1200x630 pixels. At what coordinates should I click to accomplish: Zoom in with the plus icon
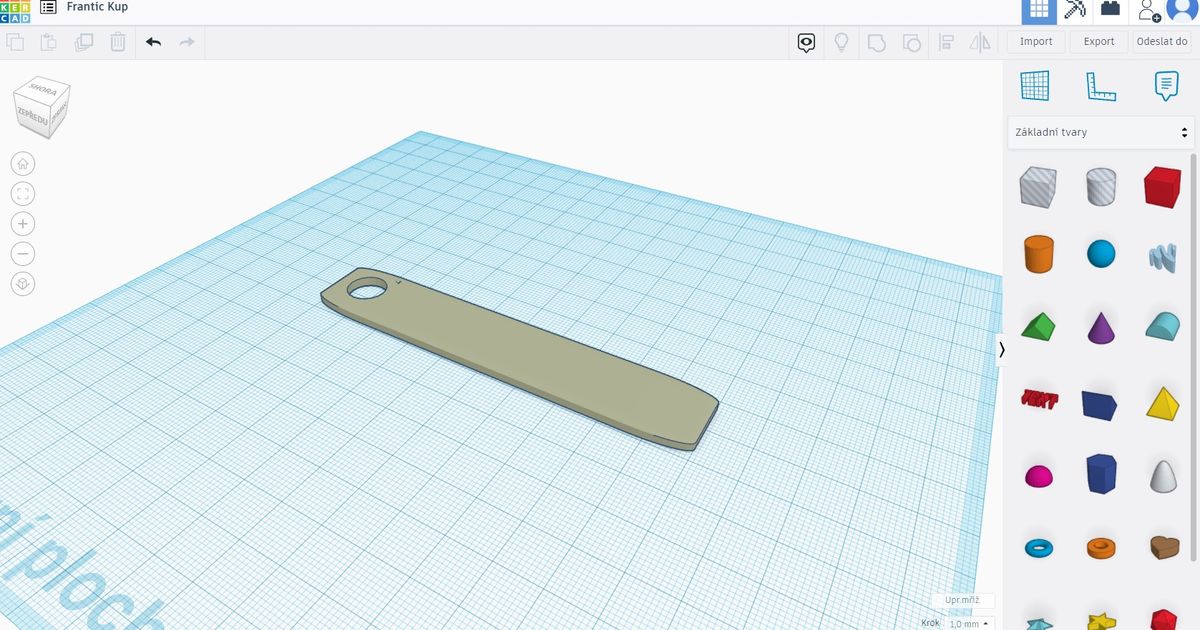[x=22, y=223]
